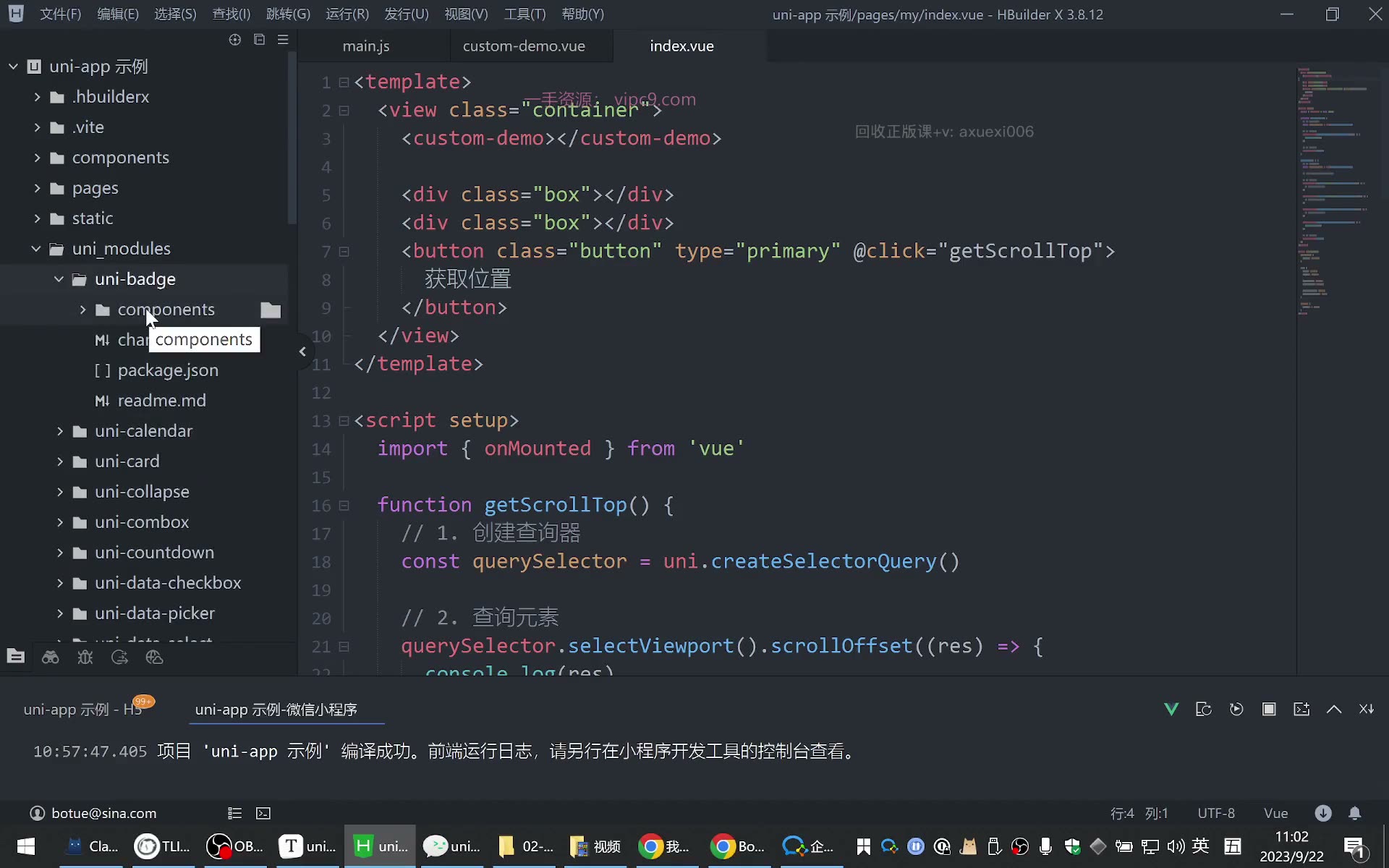Click the re-run console icon

(x=1236, y=709)
